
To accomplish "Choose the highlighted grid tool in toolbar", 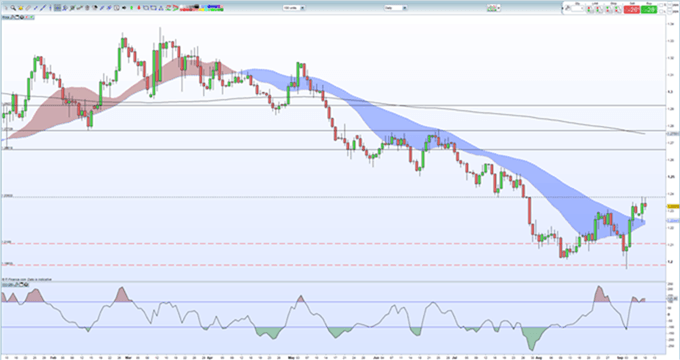I will (x=57, y=8).
